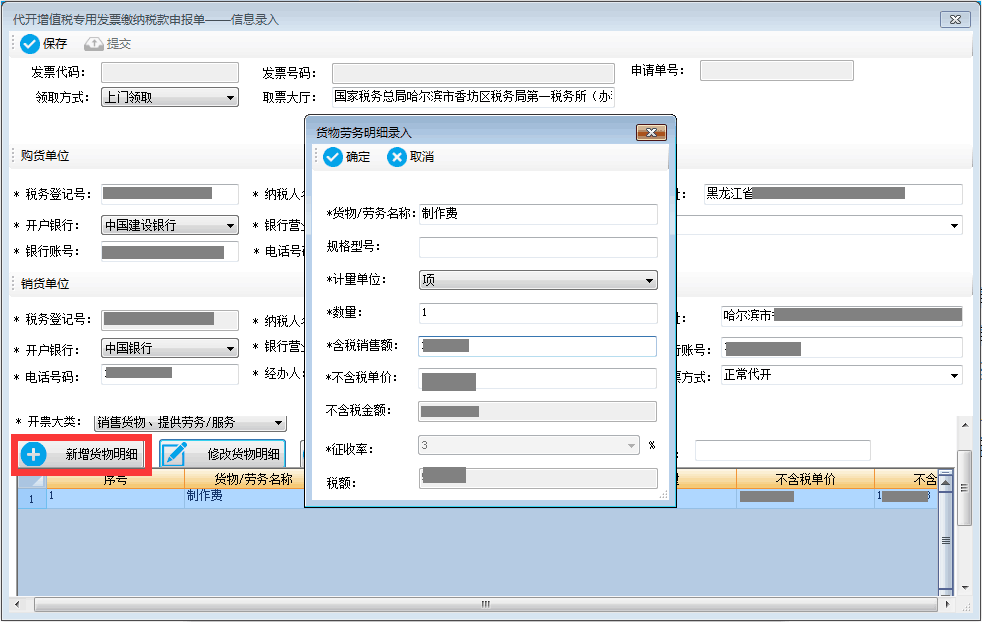The height and width of the screenshot is (622, 982).
Task: Click the 发票号码 input field
Action: [x=473, y=73]
